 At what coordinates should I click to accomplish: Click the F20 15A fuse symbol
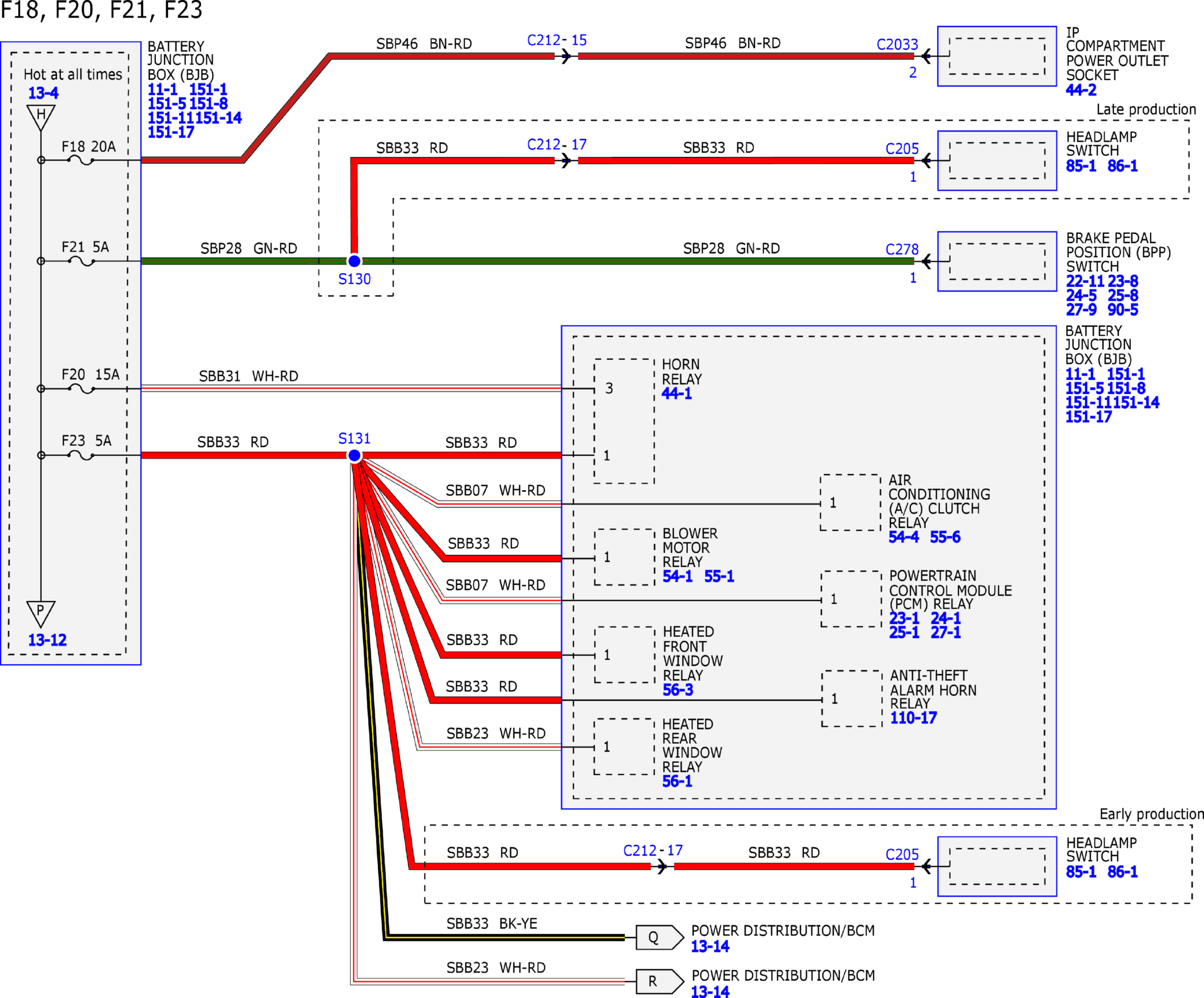(x=81, y=389)
